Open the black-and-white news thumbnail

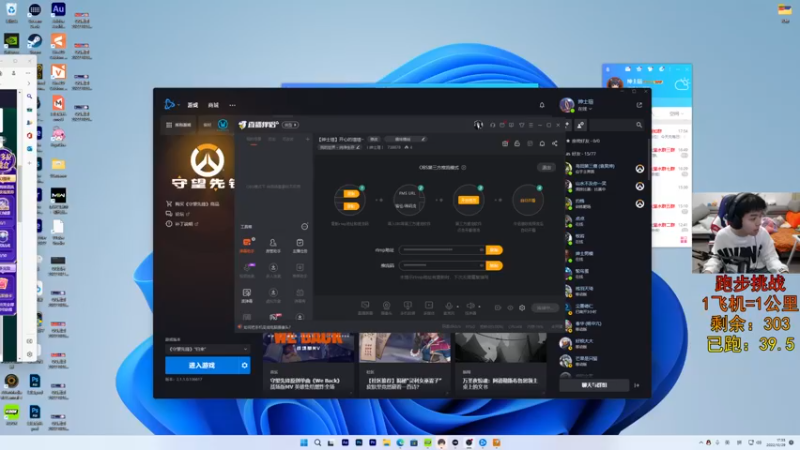point(500,347)
